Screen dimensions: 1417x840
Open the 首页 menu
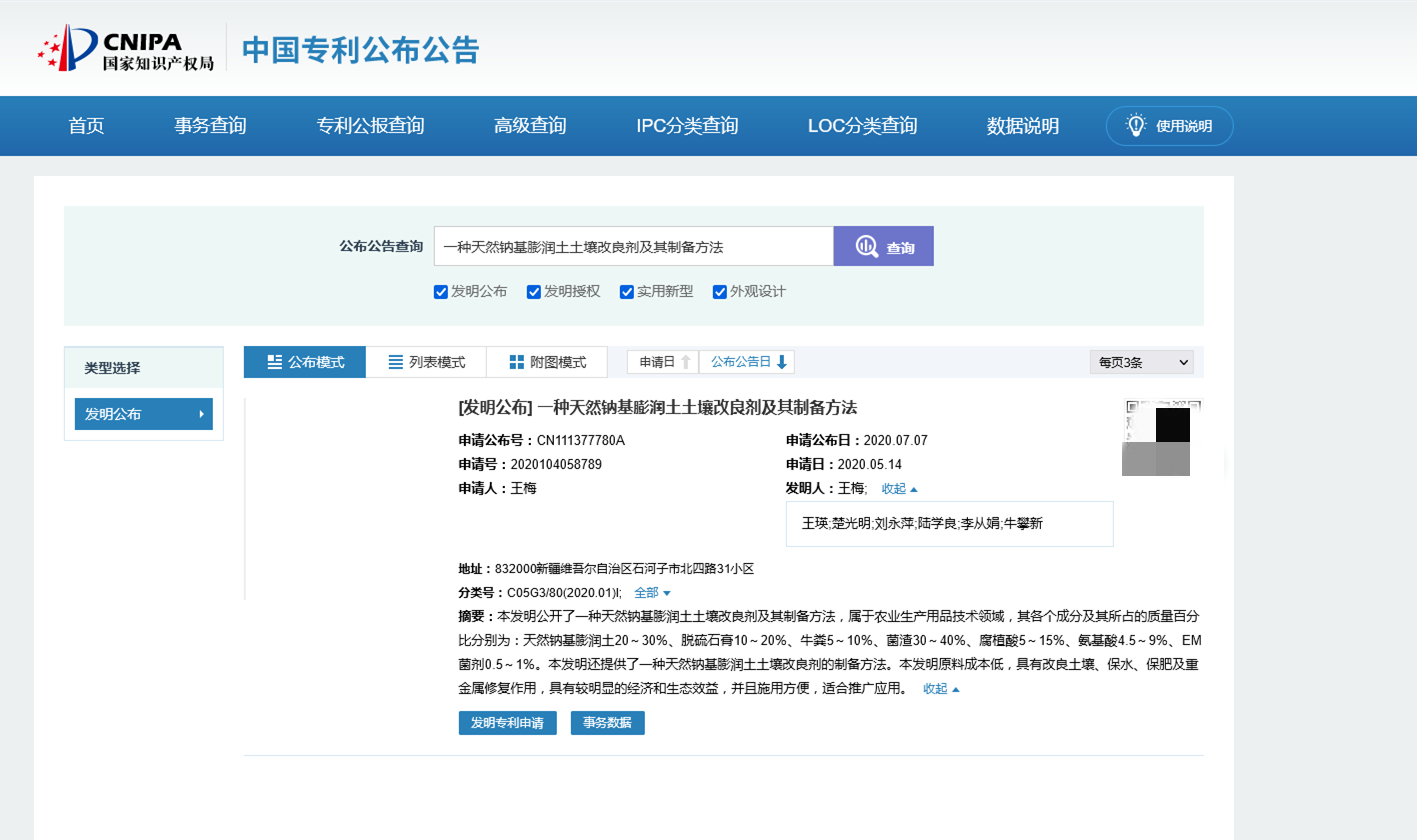[86, 126]
